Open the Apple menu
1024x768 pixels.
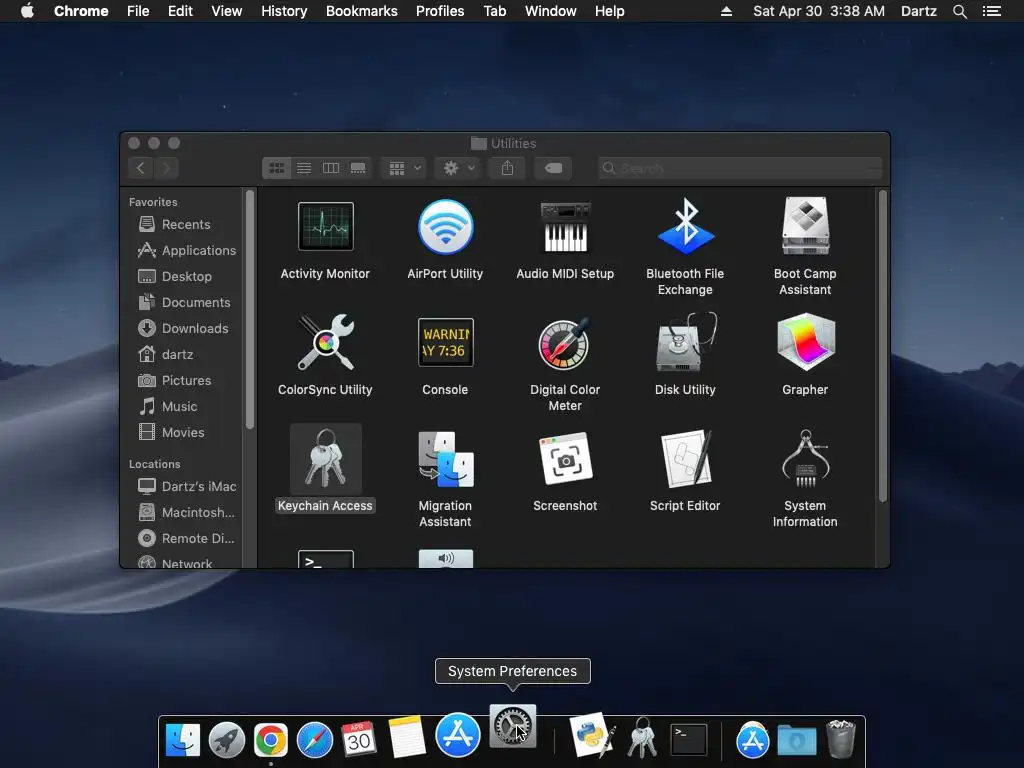27,11
